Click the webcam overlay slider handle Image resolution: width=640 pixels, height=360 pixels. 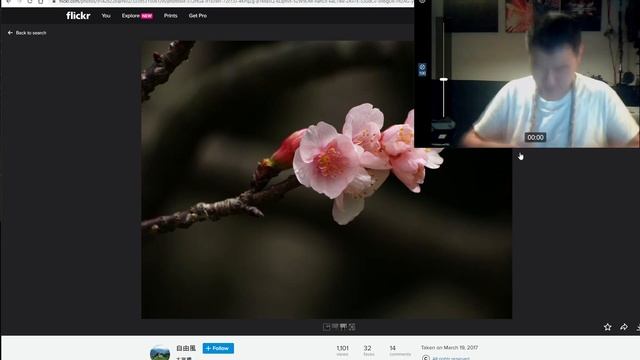444,80
